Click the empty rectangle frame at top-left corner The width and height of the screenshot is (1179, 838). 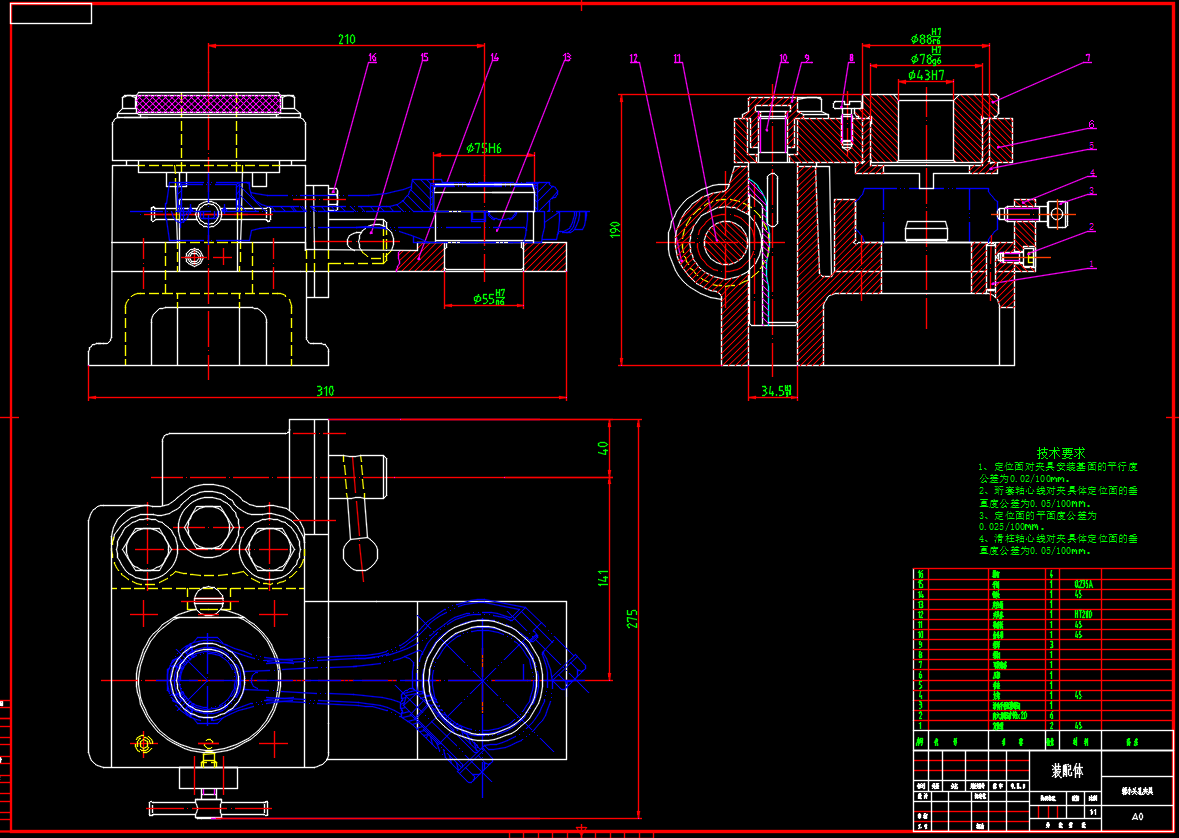click(51, 14)
